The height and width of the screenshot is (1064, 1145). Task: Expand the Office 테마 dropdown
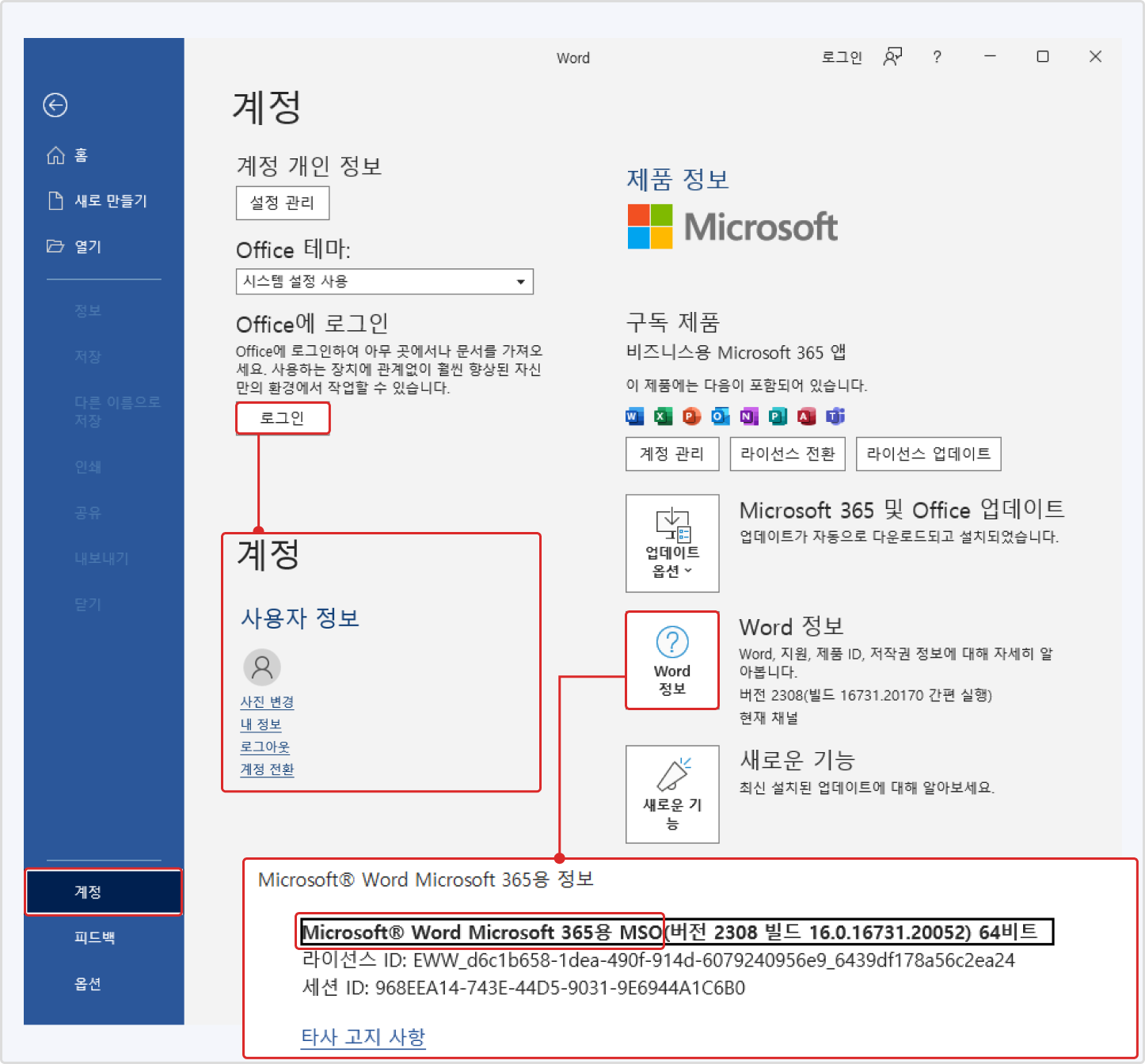point(520,282)
